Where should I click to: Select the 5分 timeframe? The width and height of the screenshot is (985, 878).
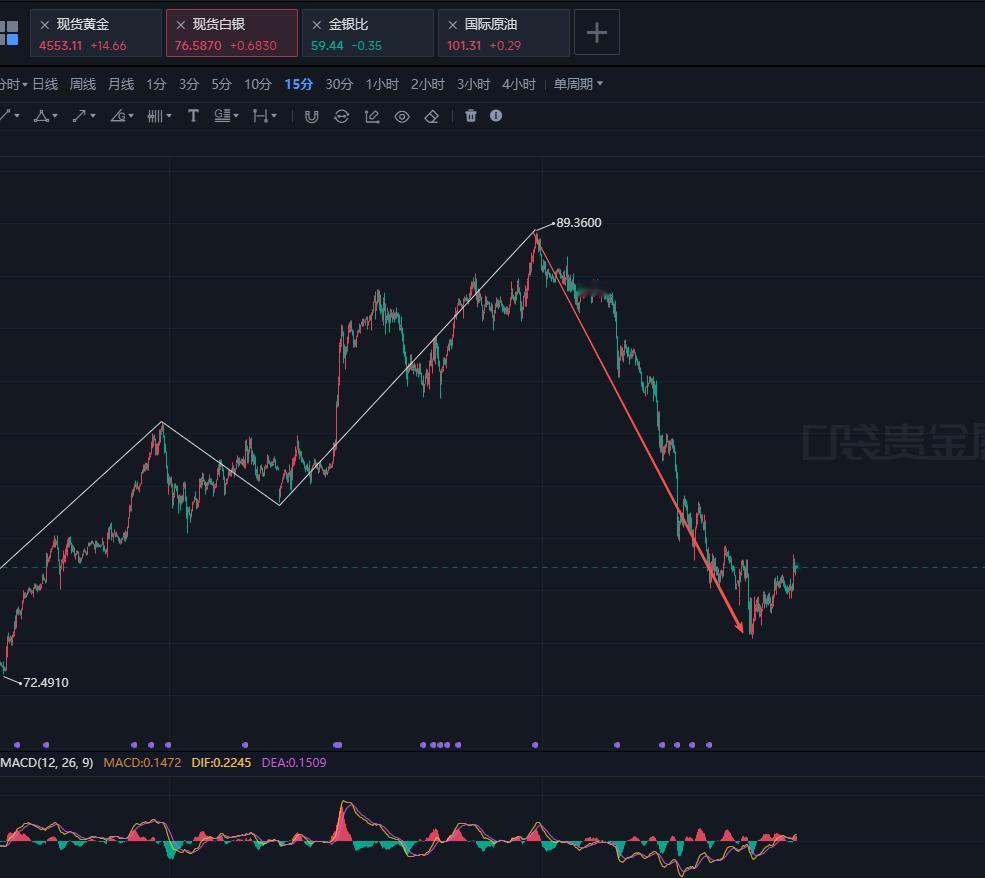(x=221, y=84)
